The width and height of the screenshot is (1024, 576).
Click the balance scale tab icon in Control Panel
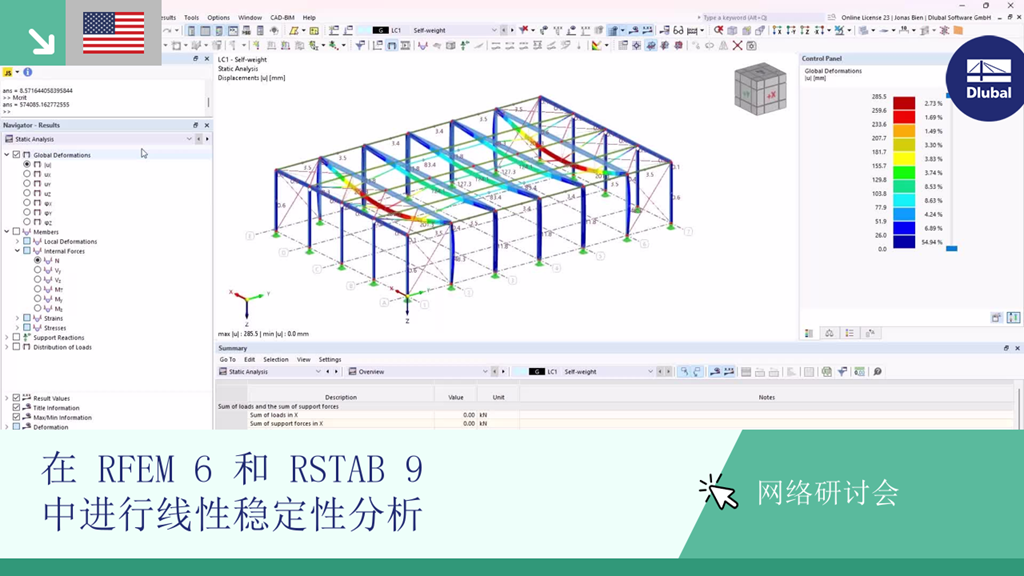(x=829, y=333)
